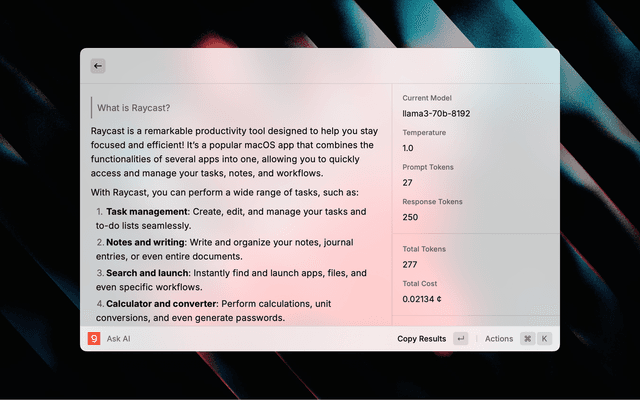Click the back arrow button
This screenshot has height=400, width=640.
coord(98,66)
